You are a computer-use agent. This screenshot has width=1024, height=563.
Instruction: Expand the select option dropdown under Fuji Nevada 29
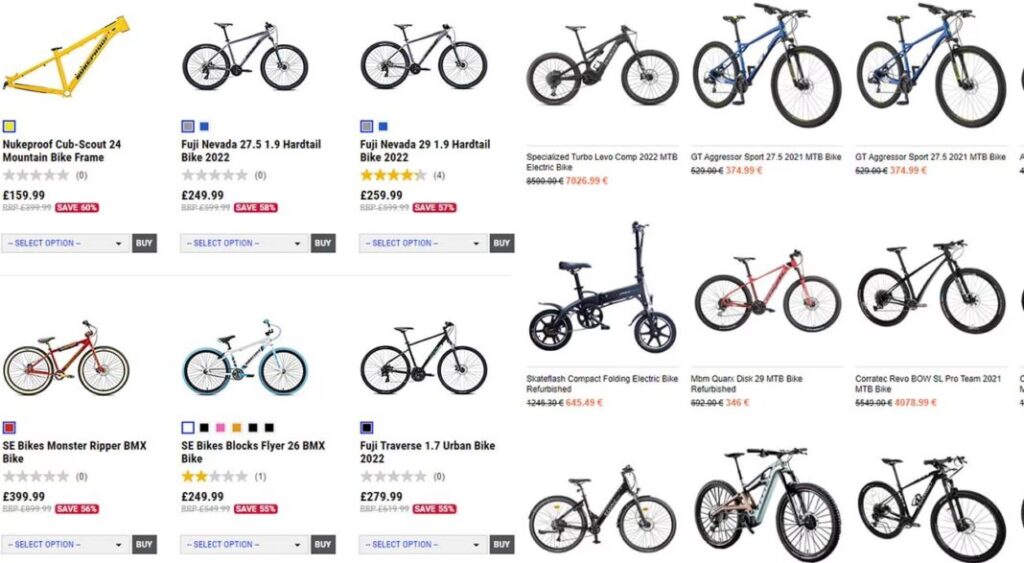(x=423, y=243)
